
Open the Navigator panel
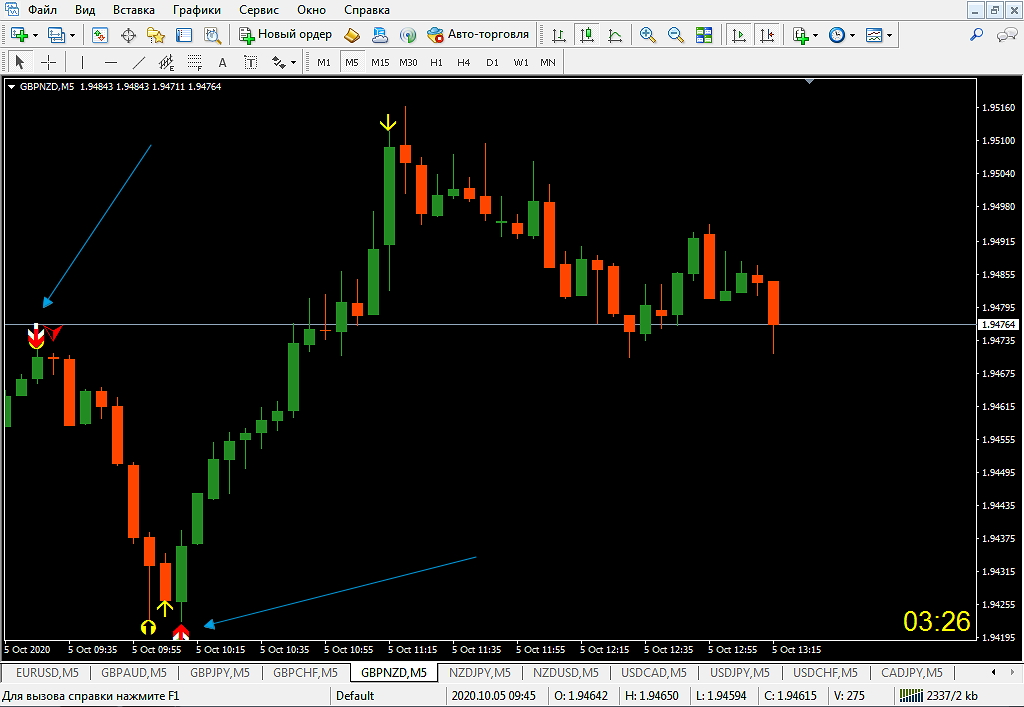point(155,35)
